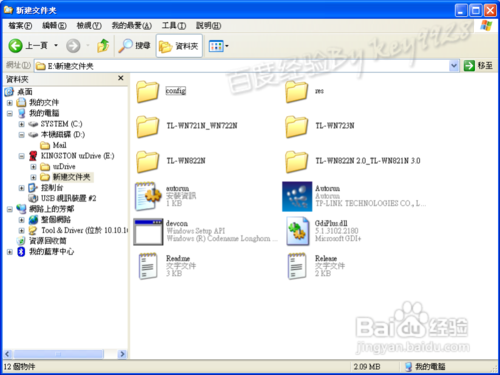Screen dimensions: 500x375
Task: Select the TL-WN822N 2.0_TL-WN821N 3.0 folder icon
Action: point(296,161)
